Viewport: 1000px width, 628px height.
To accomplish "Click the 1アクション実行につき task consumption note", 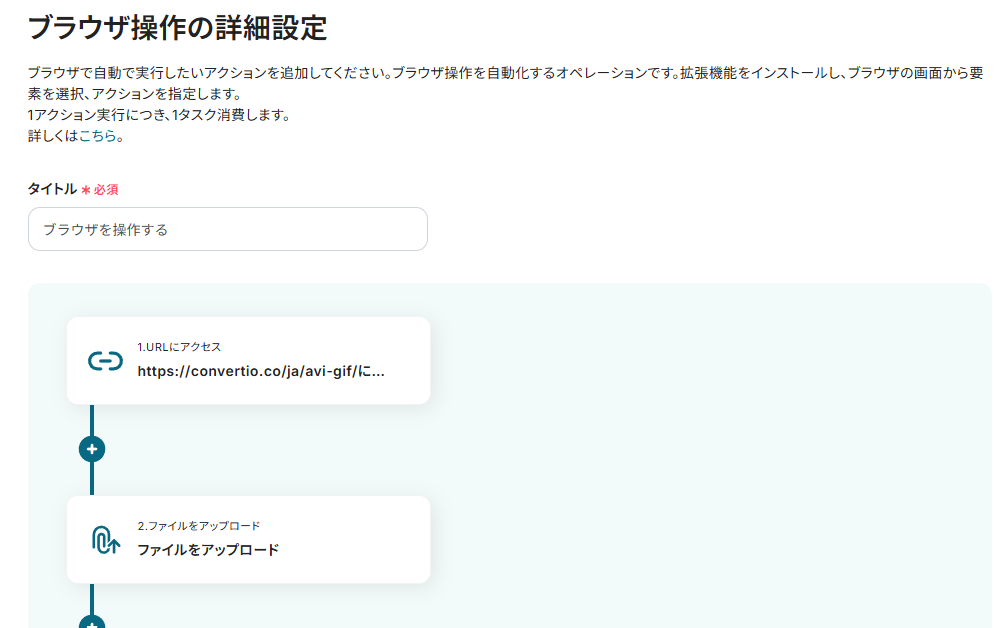I will tap(159, 115).
